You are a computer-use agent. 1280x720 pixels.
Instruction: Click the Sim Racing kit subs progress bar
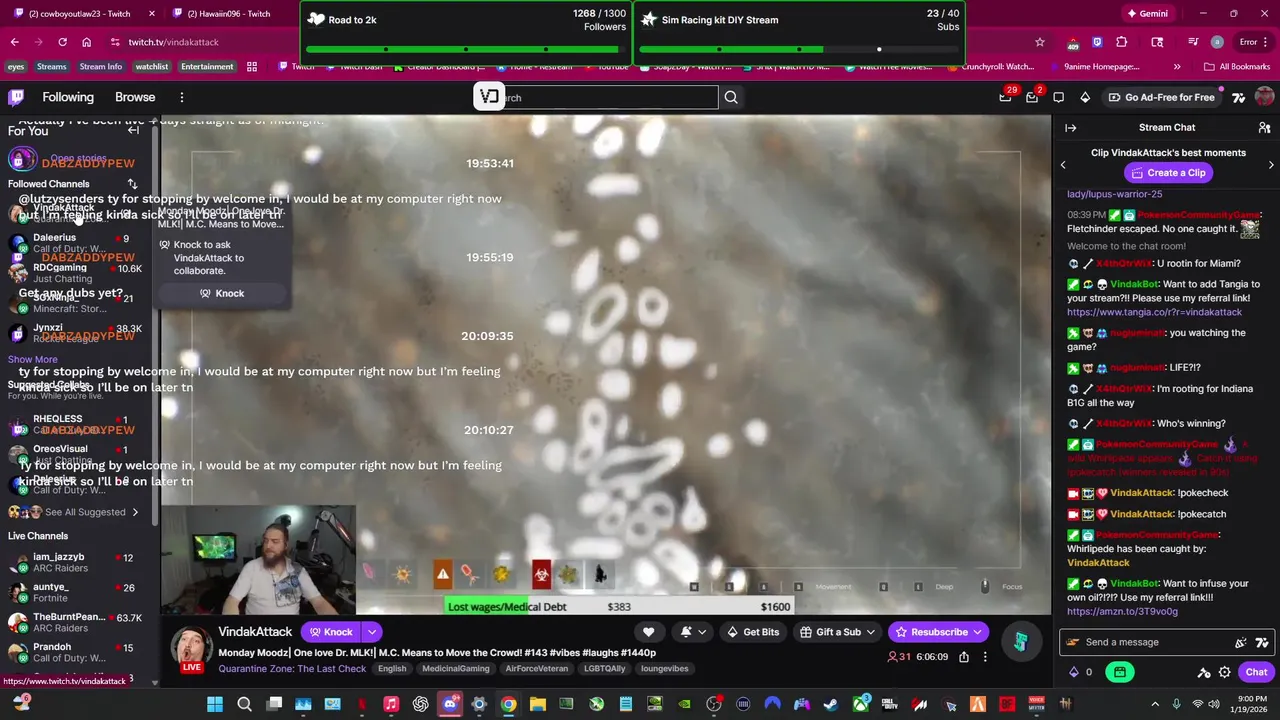coord(799,49)
